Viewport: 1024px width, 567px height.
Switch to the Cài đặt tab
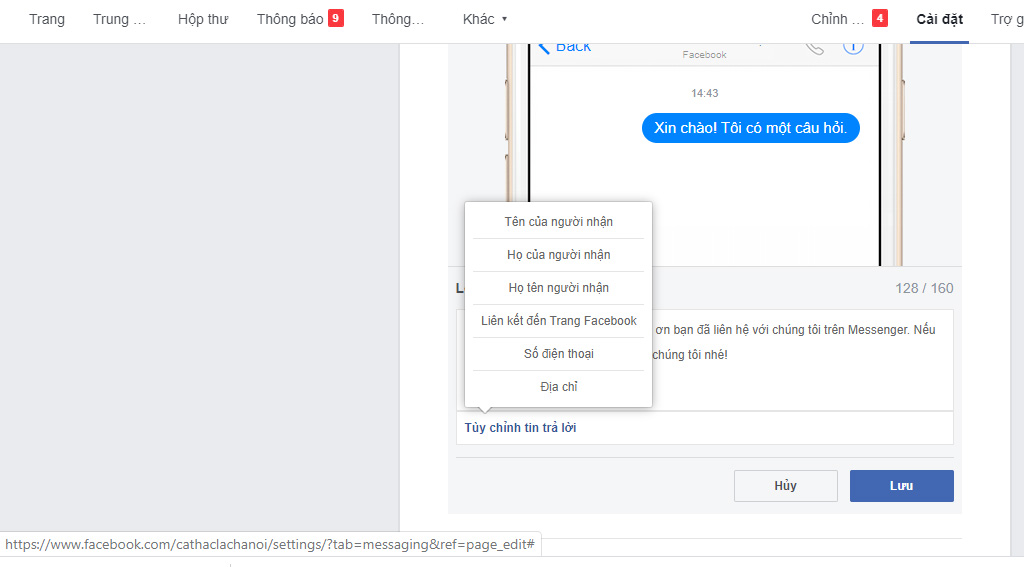coord(939,19)
